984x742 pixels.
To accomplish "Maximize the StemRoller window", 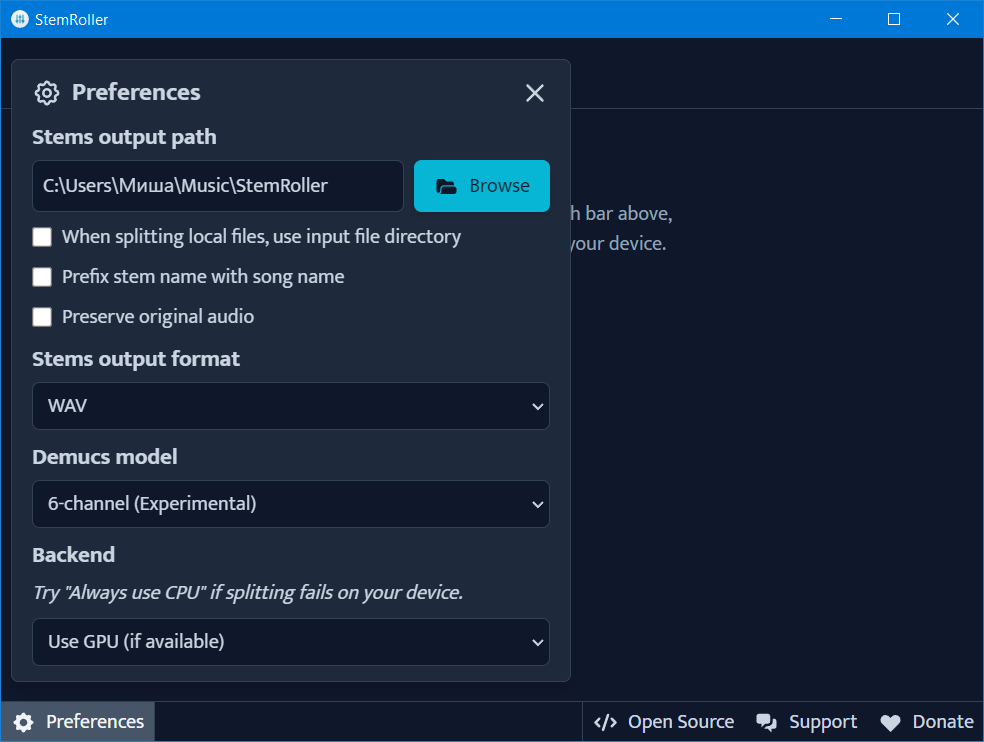I will 894,19.
